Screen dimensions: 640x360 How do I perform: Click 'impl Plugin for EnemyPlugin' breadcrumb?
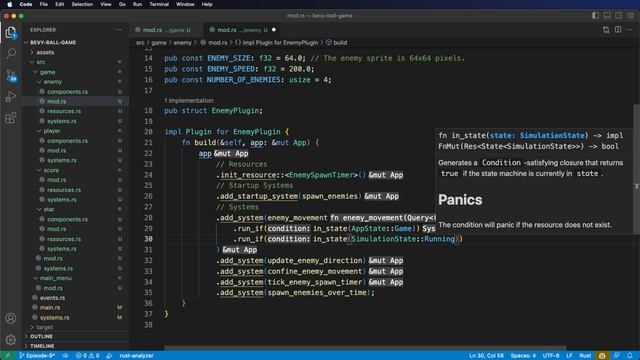pos(280,42)
